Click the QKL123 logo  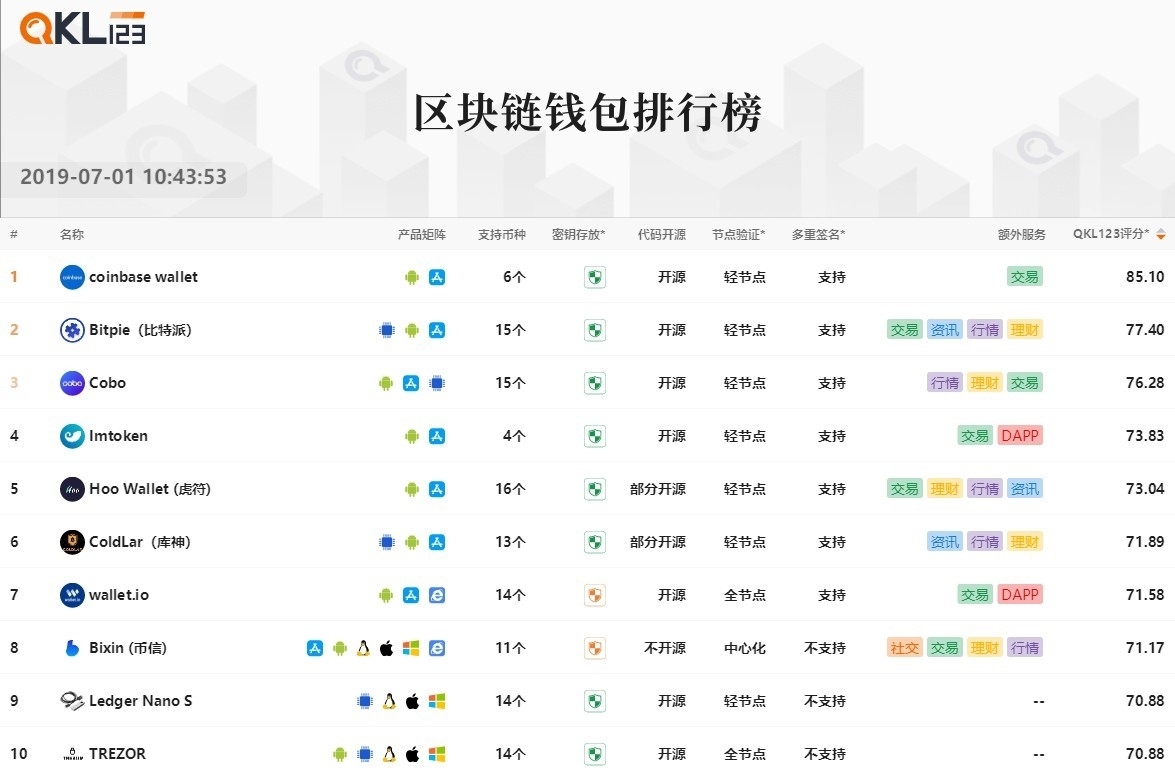tap(82, 28)
